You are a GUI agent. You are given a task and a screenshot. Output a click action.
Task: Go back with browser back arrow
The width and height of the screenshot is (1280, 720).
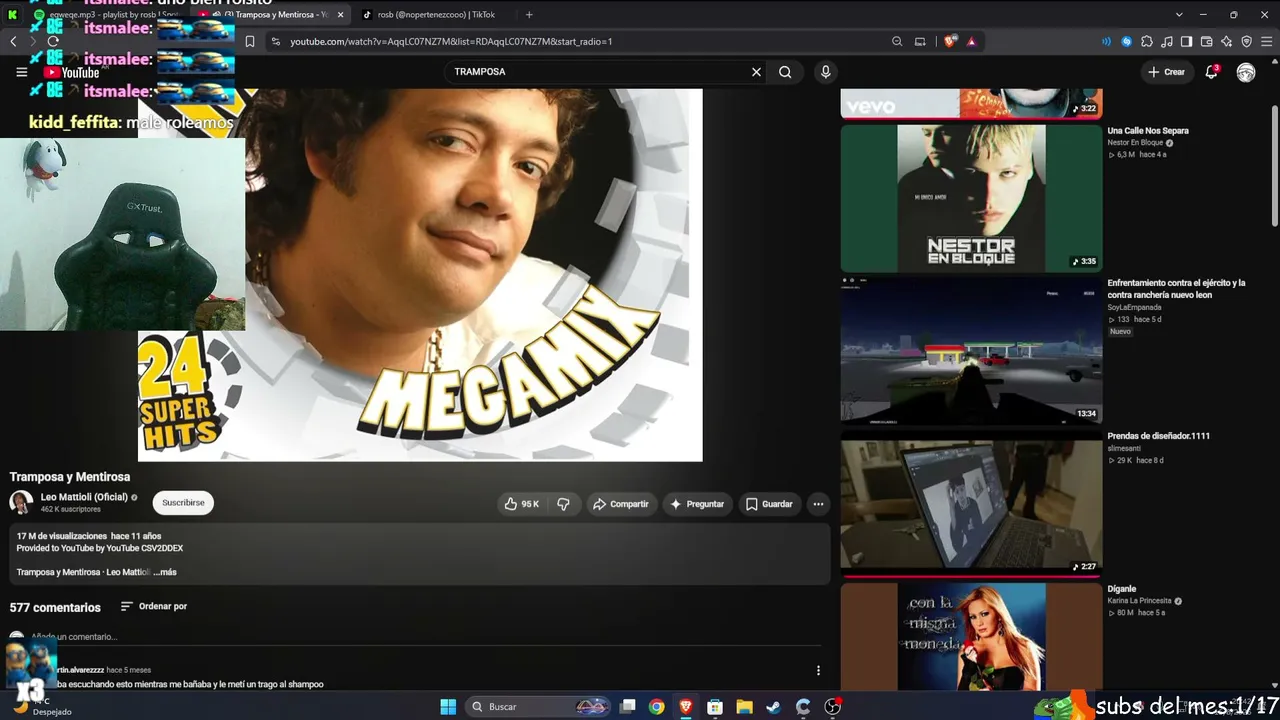tap(13, 42)
